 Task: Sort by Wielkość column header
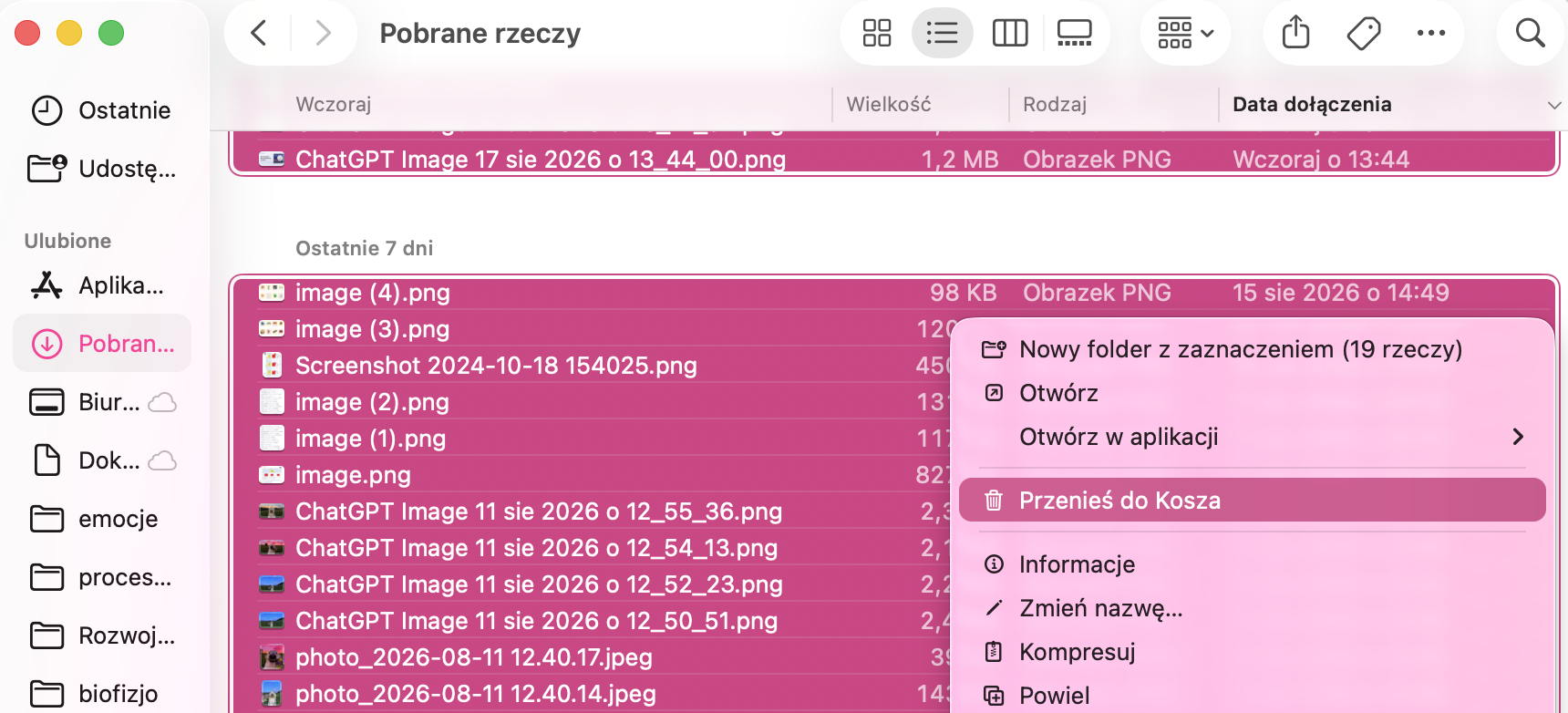click(889, 105)
